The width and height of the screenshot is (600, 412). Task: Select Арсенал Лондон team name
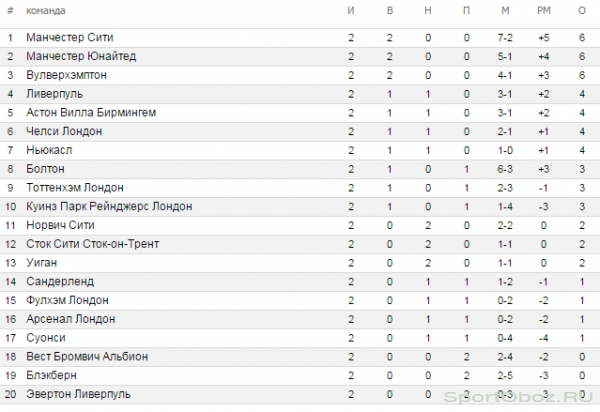pyautogui.click(x=70, y=319)
